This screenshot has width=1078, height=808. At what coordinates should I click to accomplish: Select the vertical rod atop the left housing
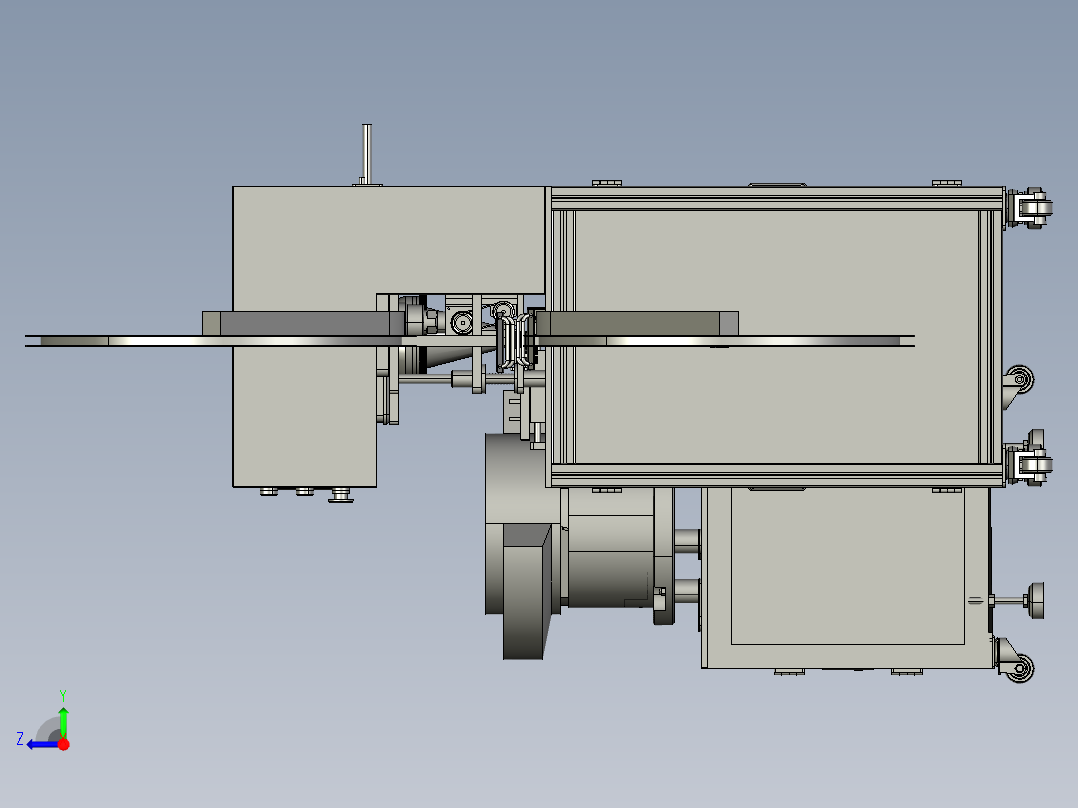(x=366, y=155)
